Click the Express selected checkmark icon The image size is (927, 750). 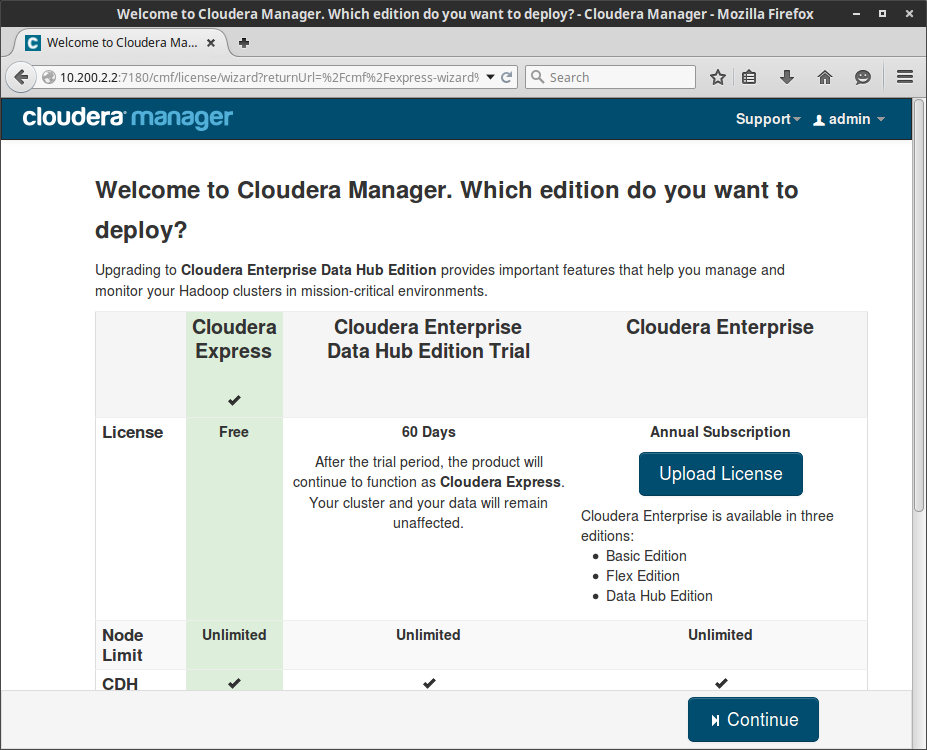tap(234, 400)
